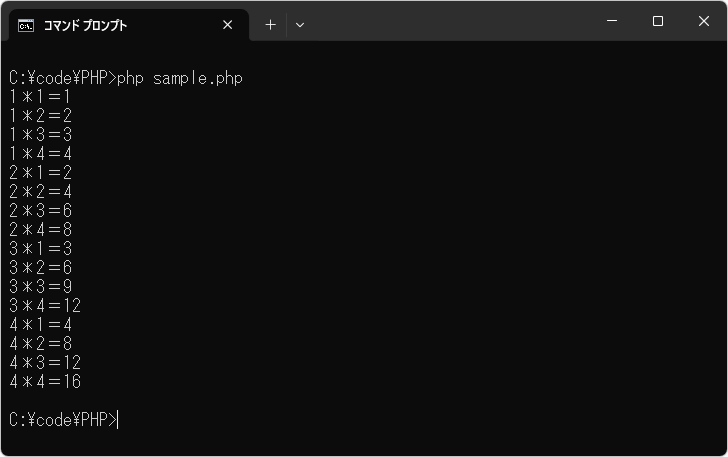Image resolution: width=728 pixels, height=457 pixels.
Task: Click the "php sample.php" command text
Action: click(x=180, y=78)
